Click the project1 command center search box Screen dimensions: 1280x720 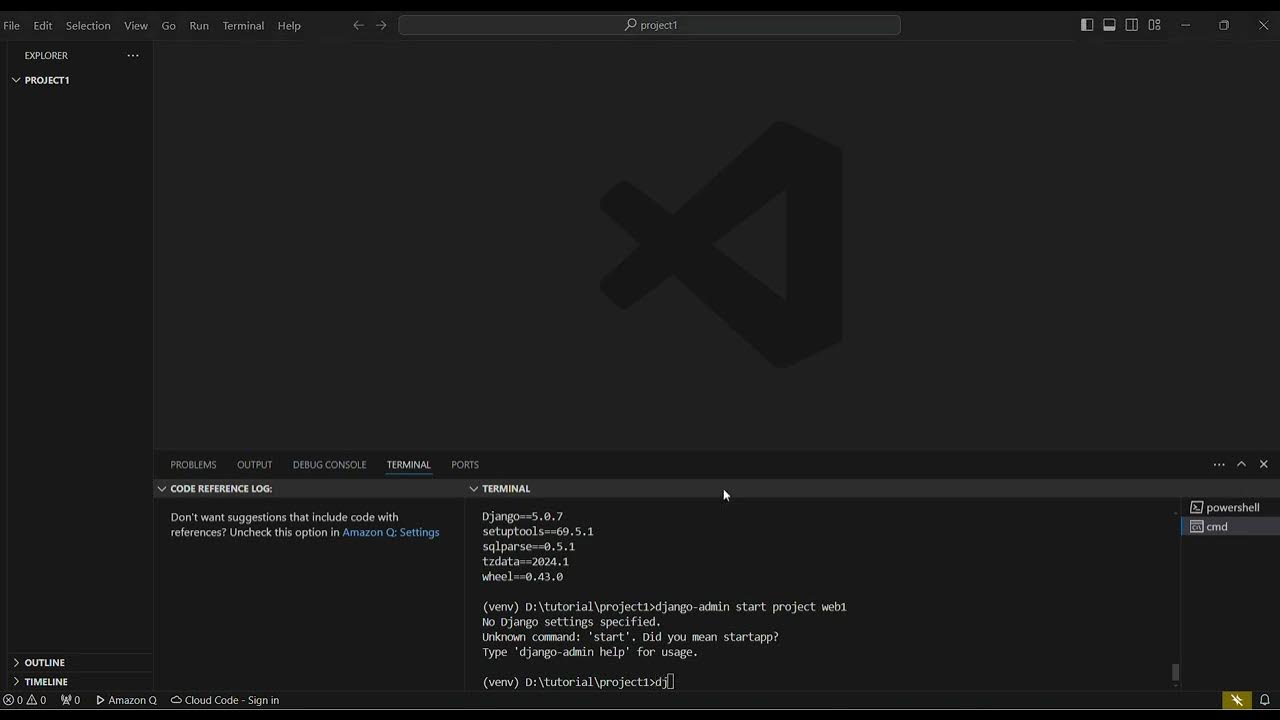click(x=649, y=25)
